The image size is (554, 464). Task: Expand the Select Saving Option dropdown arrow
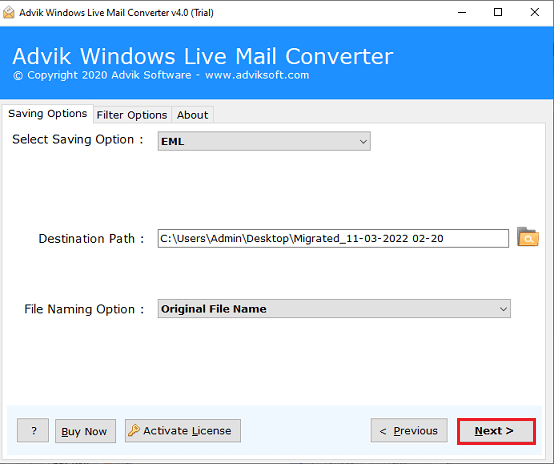tap(363, 142)
